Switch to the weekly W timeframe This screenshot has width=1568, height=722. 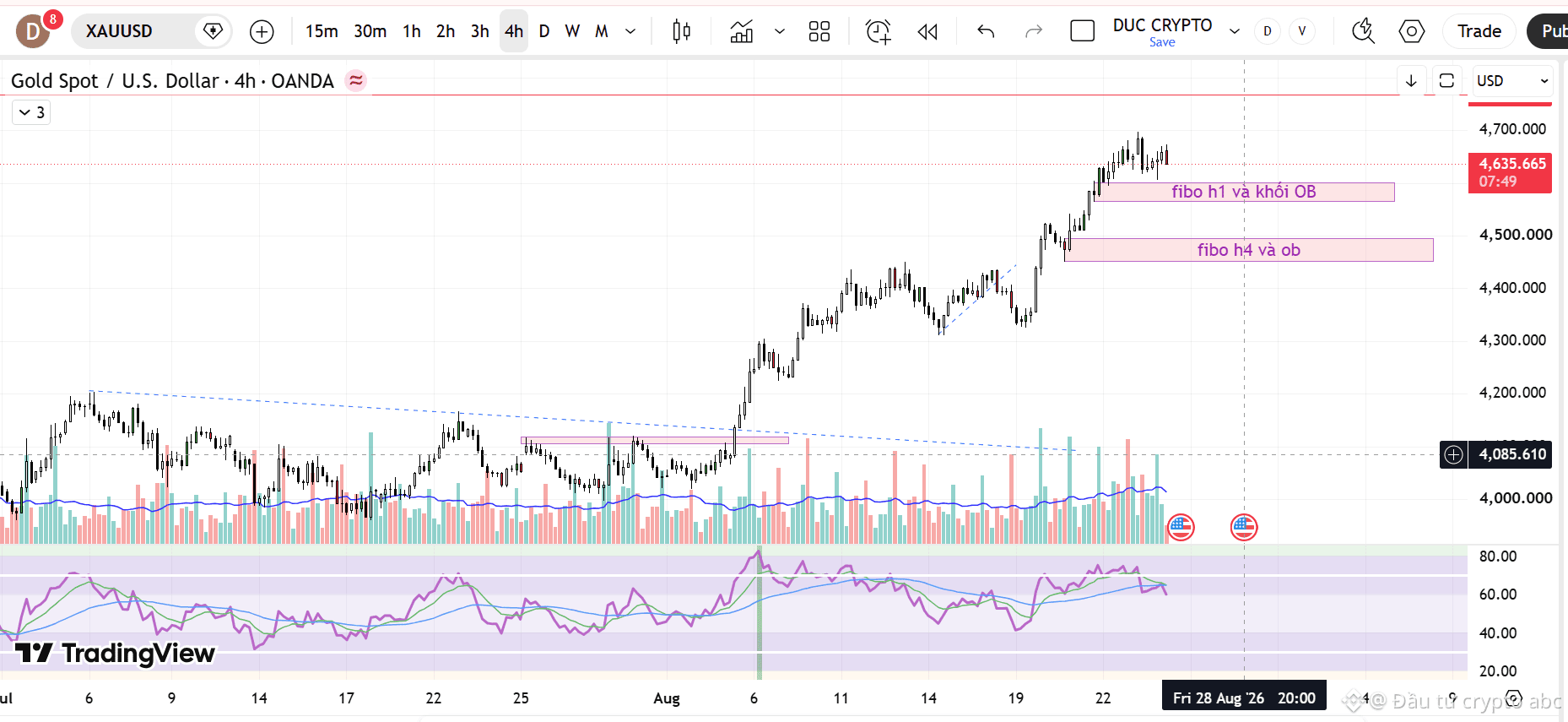click(572, 31)
